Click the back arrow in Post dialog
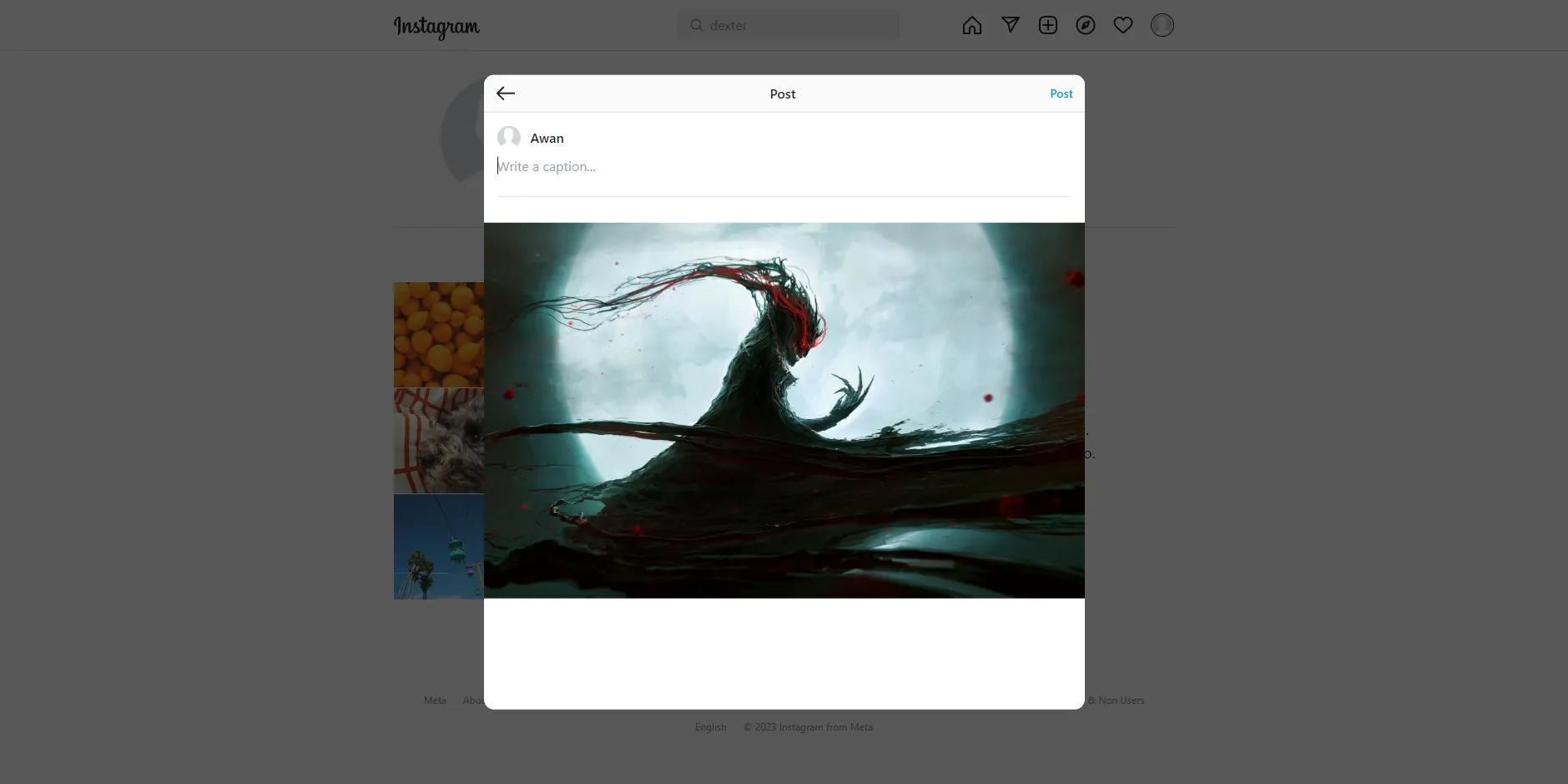 506,94
